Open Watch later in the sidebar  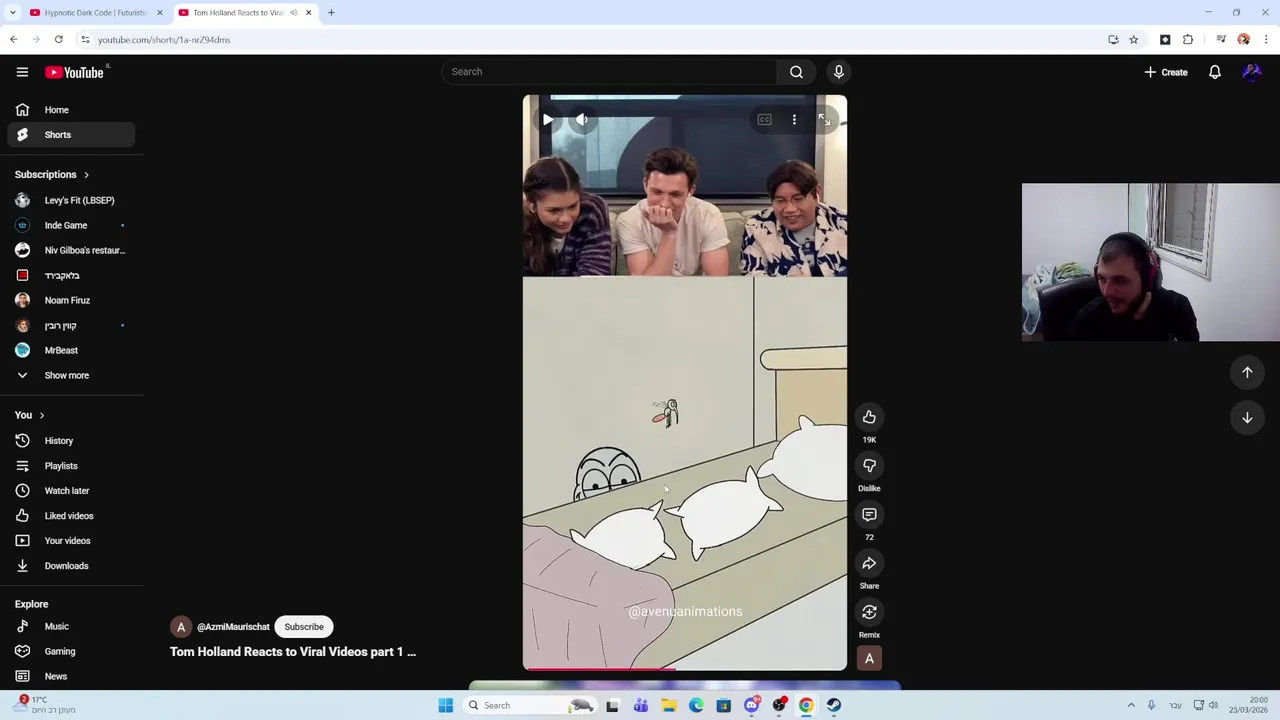tap(71, 491)
